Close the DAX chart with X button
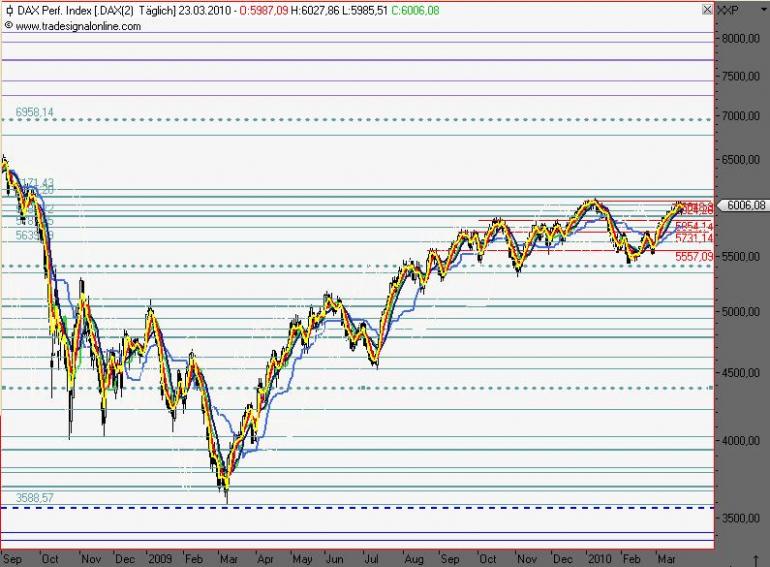The width and height of the screenshot is (770, 567). tap(707, 9)
